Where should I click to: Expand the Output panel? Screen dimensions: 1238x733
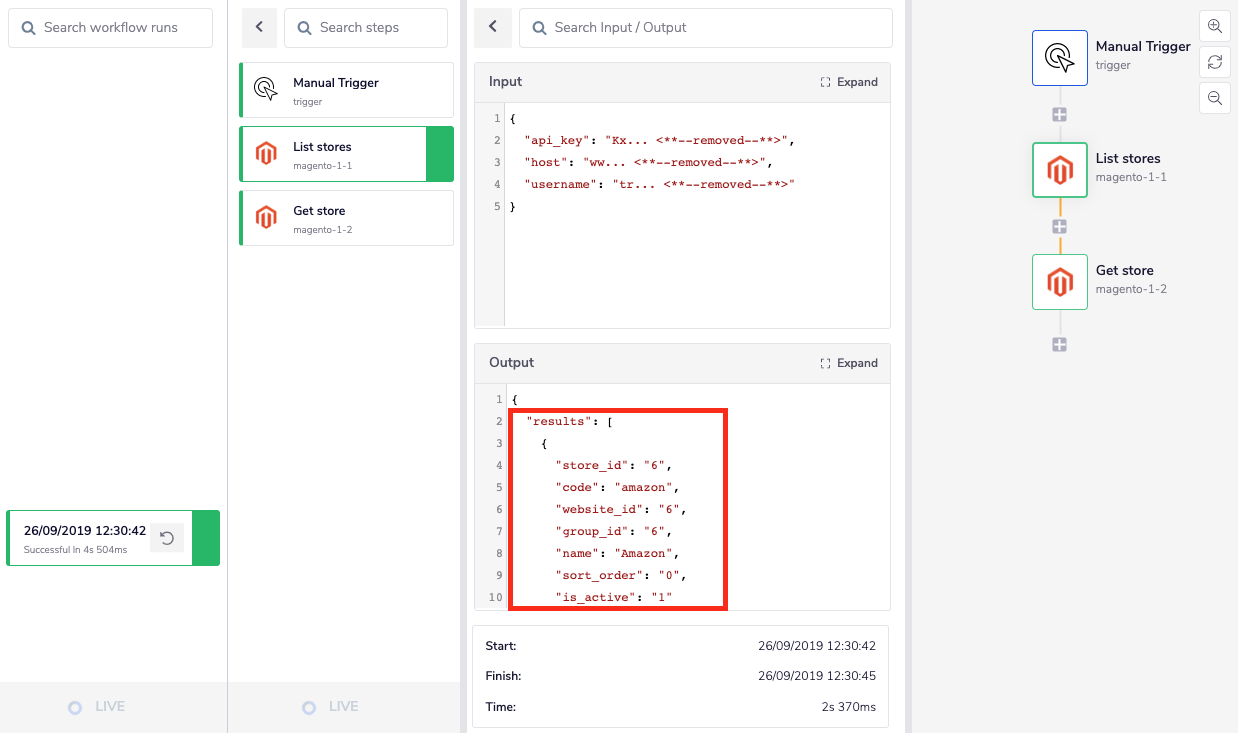pyautogui.click(x=849, y=363)
